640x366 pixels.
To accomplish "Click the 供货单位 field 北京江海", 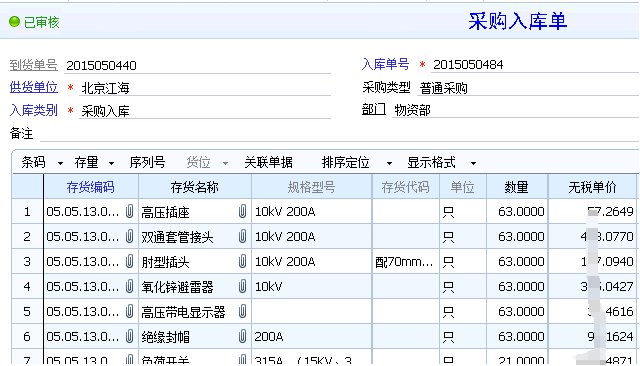I will click(x=205, y=88).
